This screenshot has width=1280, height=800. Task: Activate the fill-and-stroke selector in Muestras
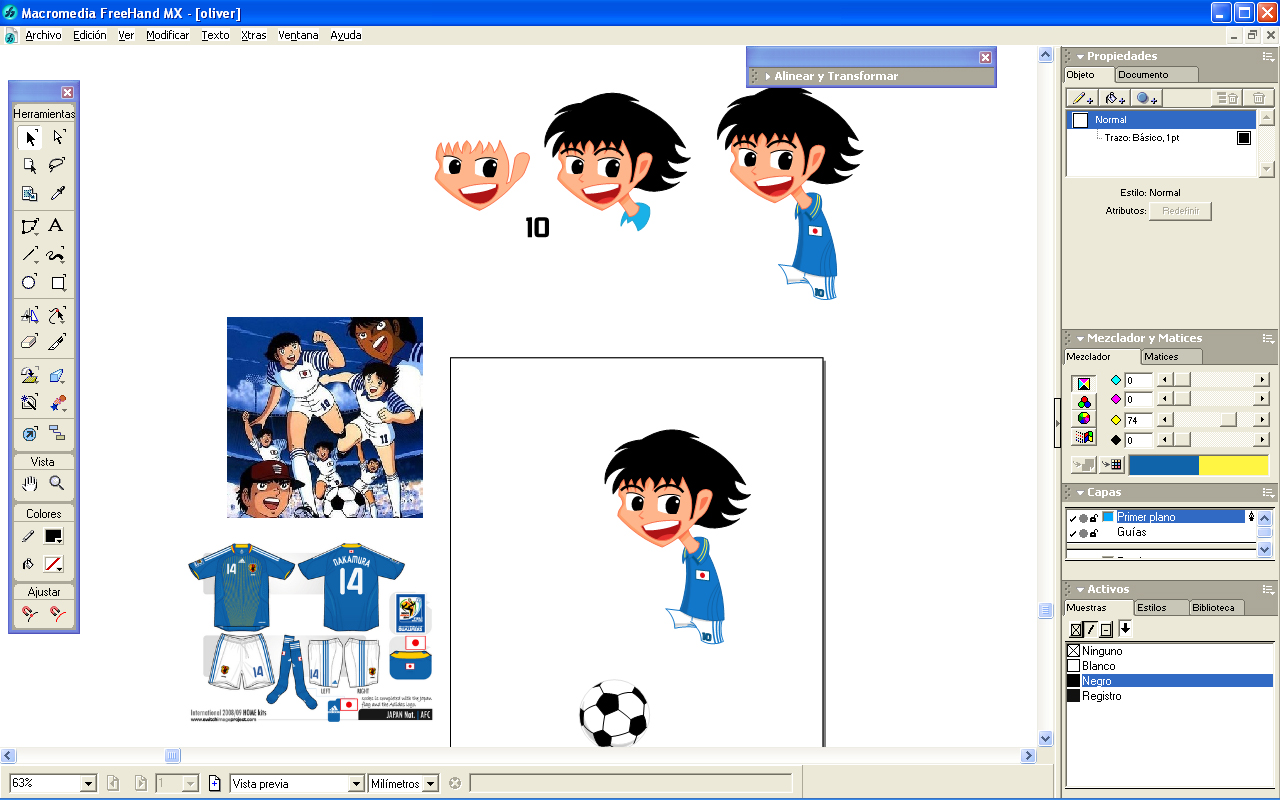pos(1106,630)
